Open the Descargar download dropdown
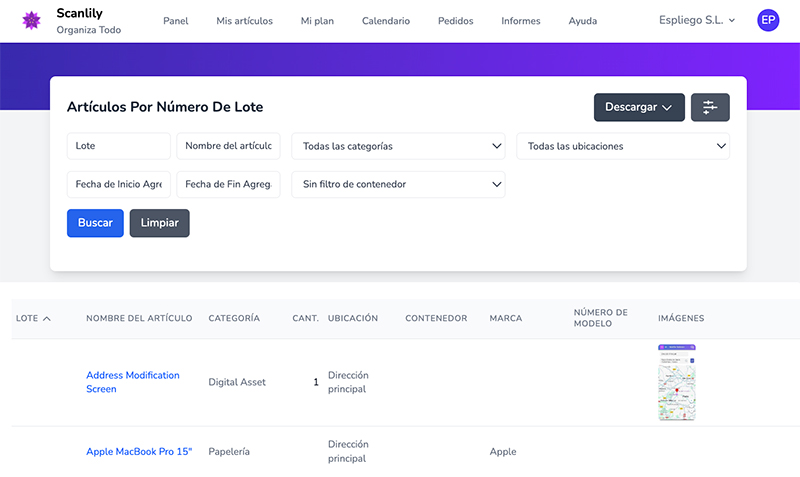800x477 pixels. pyautogui.click(x=638, y=107)
